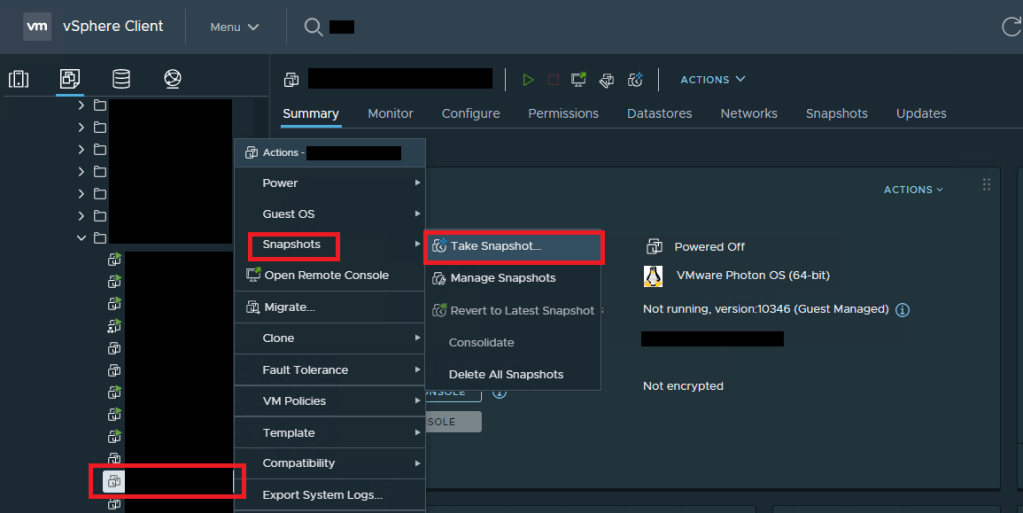Click the info icon beside Guest Managed
Image resolution: width=1023 pixels, height=513 pixels.
[902, 310]
